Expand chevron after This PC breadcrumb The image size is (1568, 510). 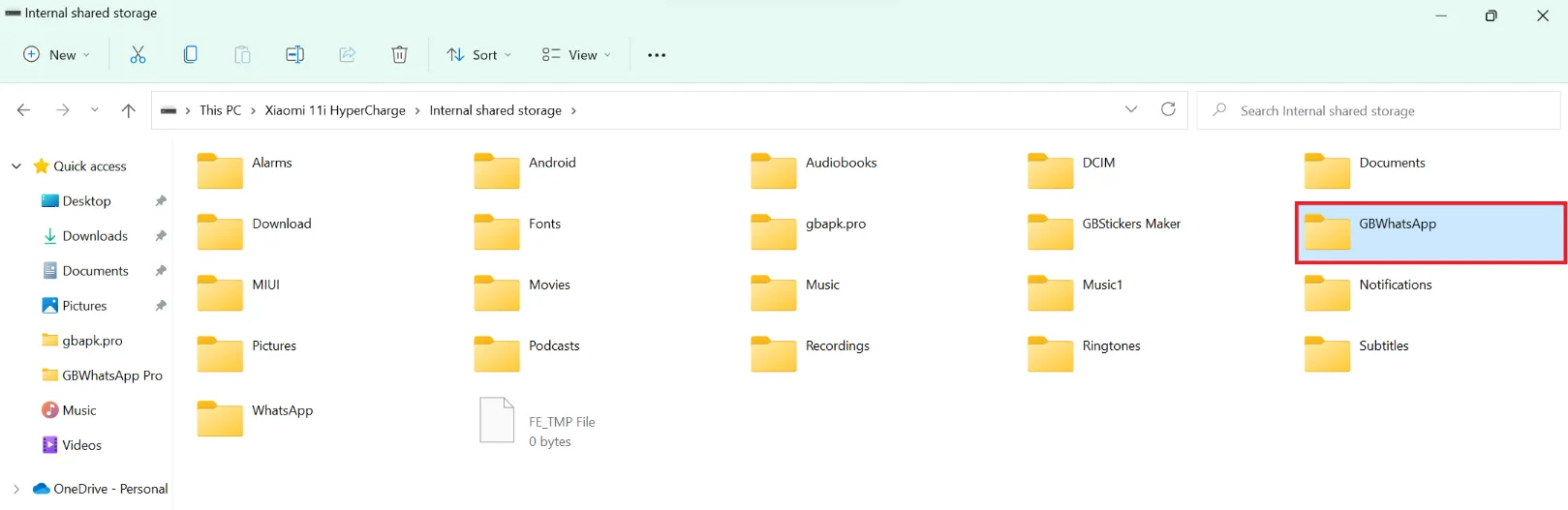(x=253, y=110)
